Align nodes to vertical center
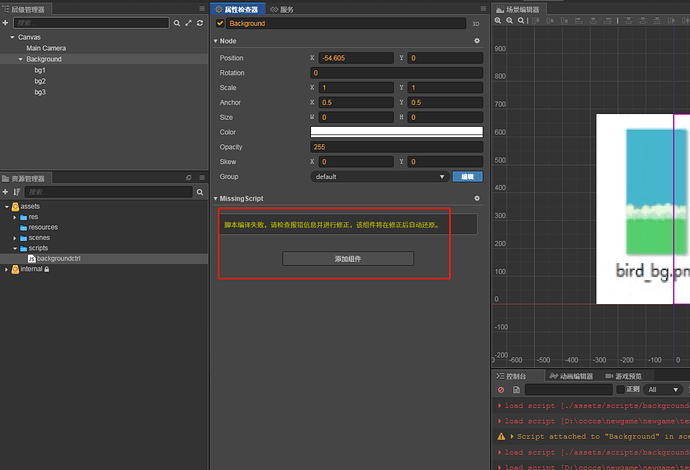Image resolution: width=690 pixels, height=470 pixels. tap(550, 20)
